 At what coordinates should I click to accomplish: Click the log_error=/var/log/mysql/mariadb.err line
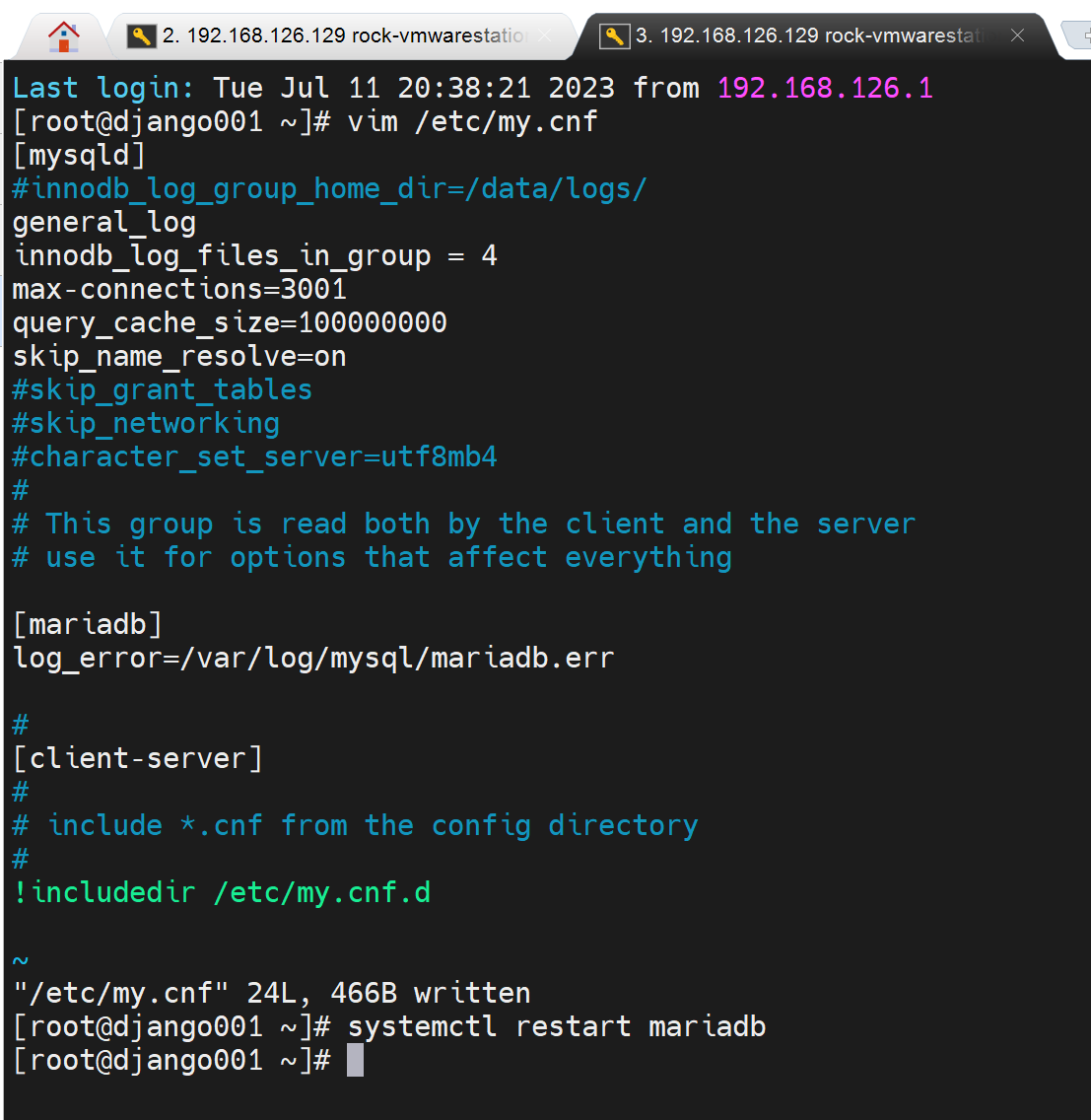coord(313,659)
